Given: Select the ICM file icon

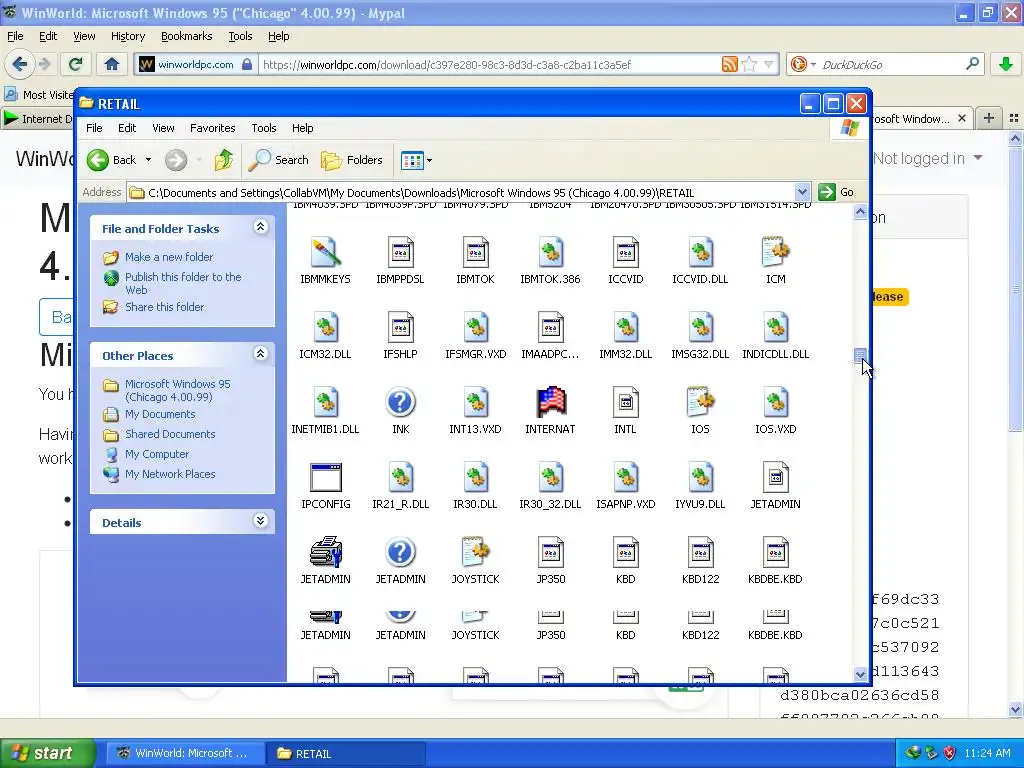Looking at the screenshot, I should point(776,253).
